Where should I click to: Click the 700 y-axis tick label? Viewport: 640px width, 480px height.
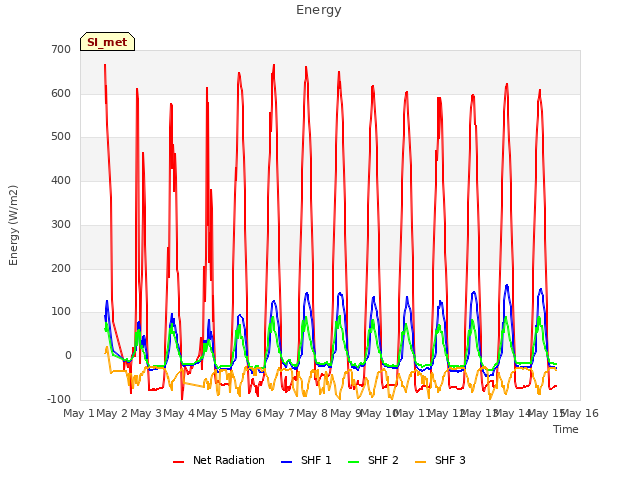(61, 50)
